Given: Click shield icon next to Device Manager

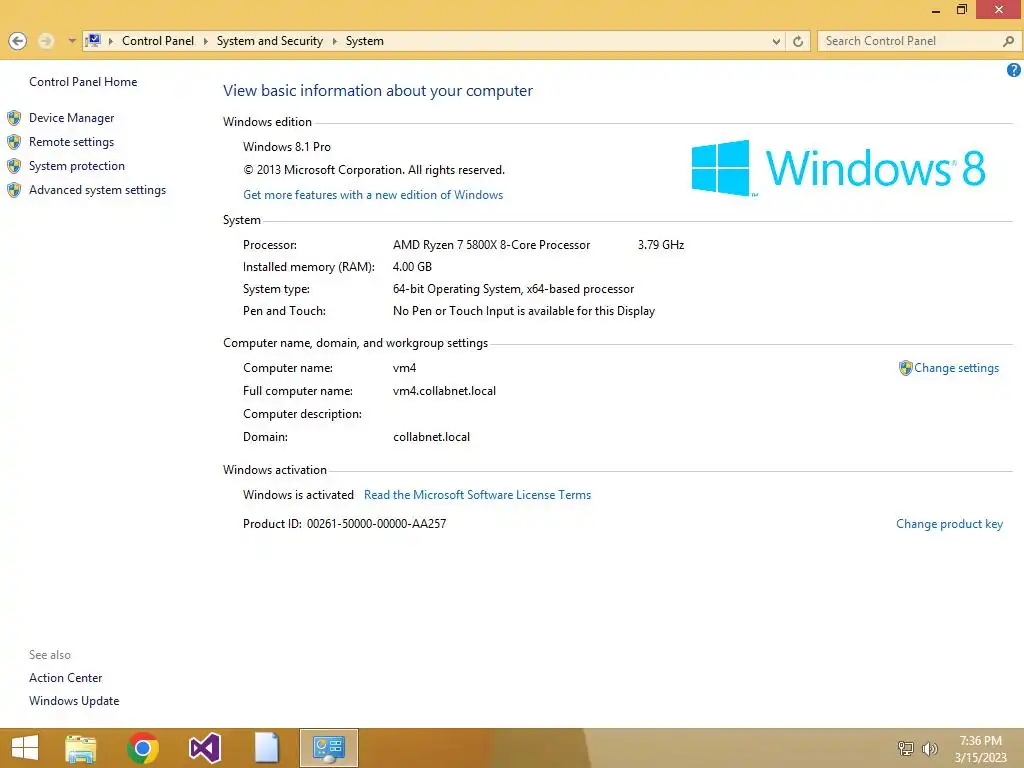Looking at the screenshot, I should click(14, 118).
